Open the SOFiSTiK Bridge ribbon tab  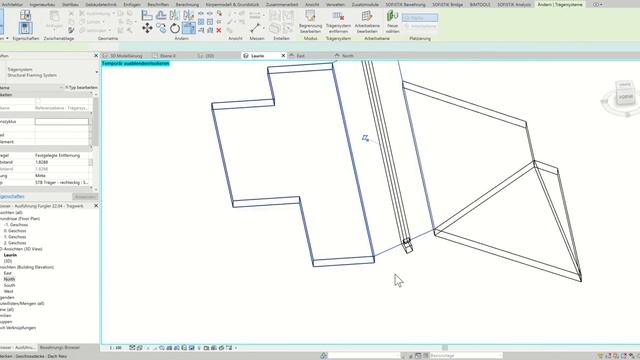click(447, 4)
